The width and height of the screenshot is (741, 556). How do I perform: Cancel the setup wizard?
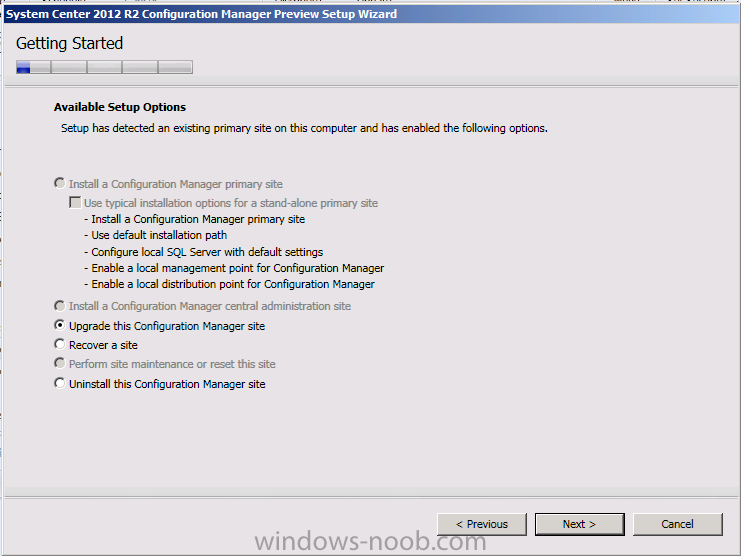[x=677, y=524]
